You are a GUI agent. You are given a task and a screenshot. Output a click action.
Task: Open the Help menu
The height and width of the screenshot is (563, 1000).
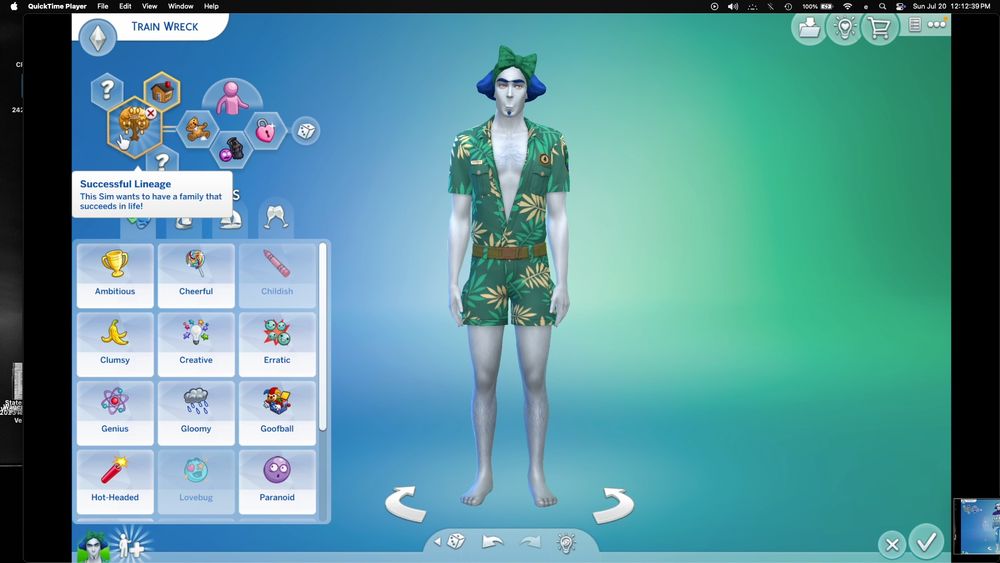pos(211,6)
